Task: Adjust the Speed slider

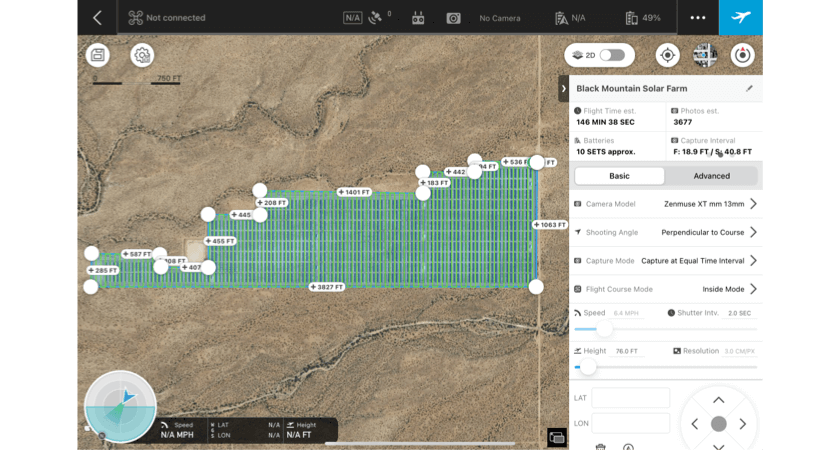Action: coord(604,329)
